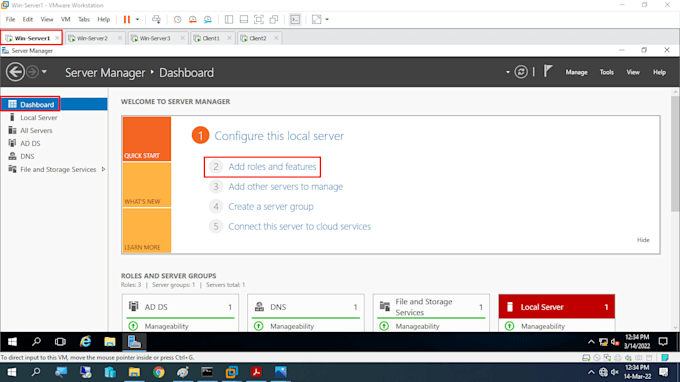Open guest VM taskbar search

point(36,342)
